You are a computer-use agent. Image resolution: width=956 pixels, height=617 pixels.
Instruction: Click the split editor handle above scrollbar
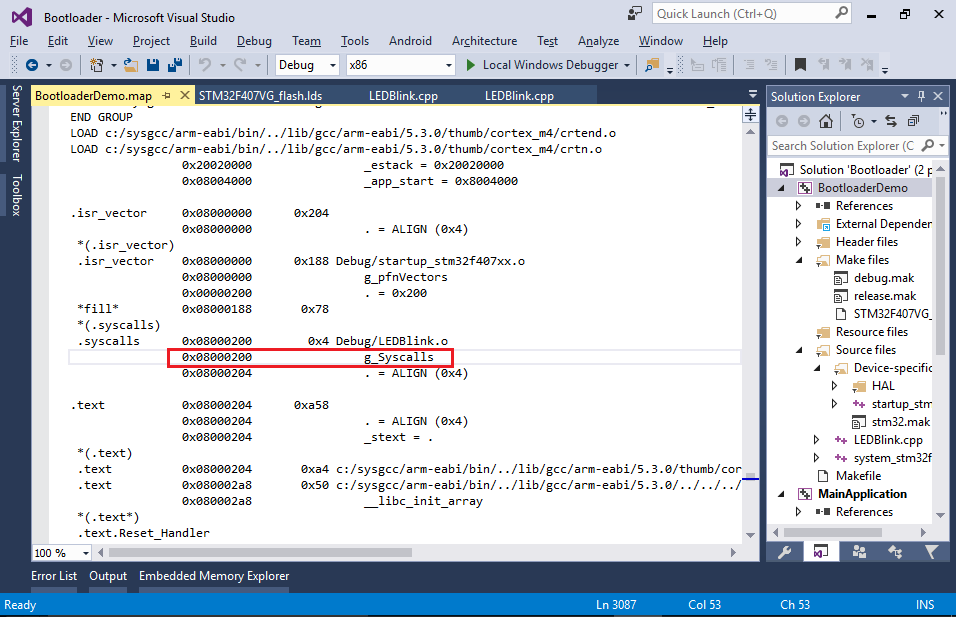click(x=750, y=114)
